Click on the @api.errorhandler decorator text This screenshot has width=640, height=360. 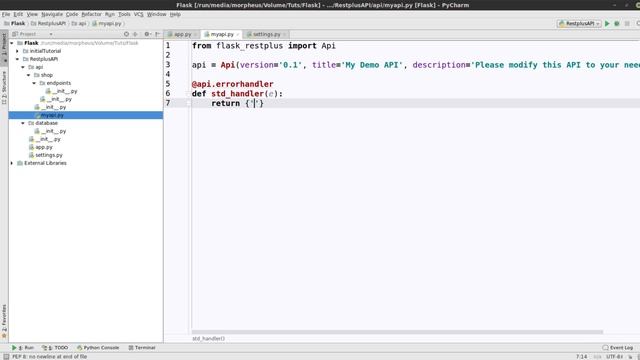(233, 84)
